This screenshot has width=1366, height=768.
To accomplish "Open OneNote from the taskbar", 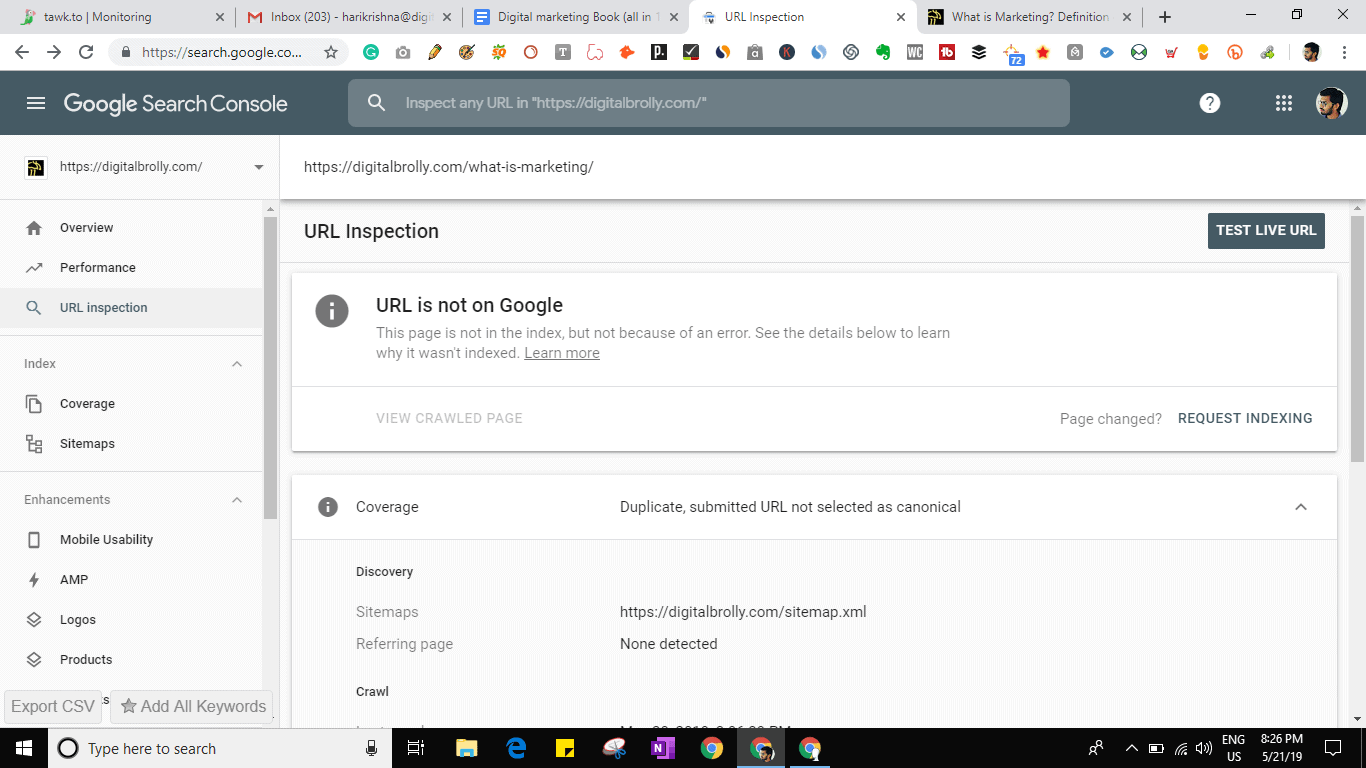I will [x=663, y=748].
